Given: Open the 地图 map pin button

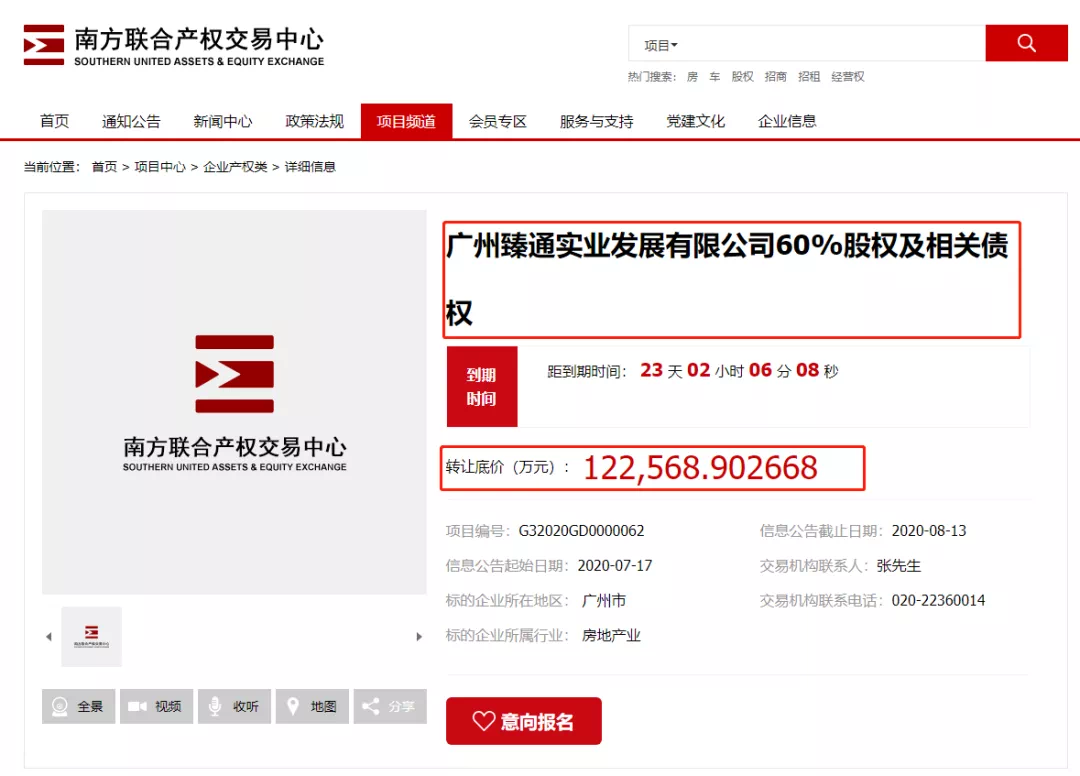Looking at the screenshot, I should [312, 706].
